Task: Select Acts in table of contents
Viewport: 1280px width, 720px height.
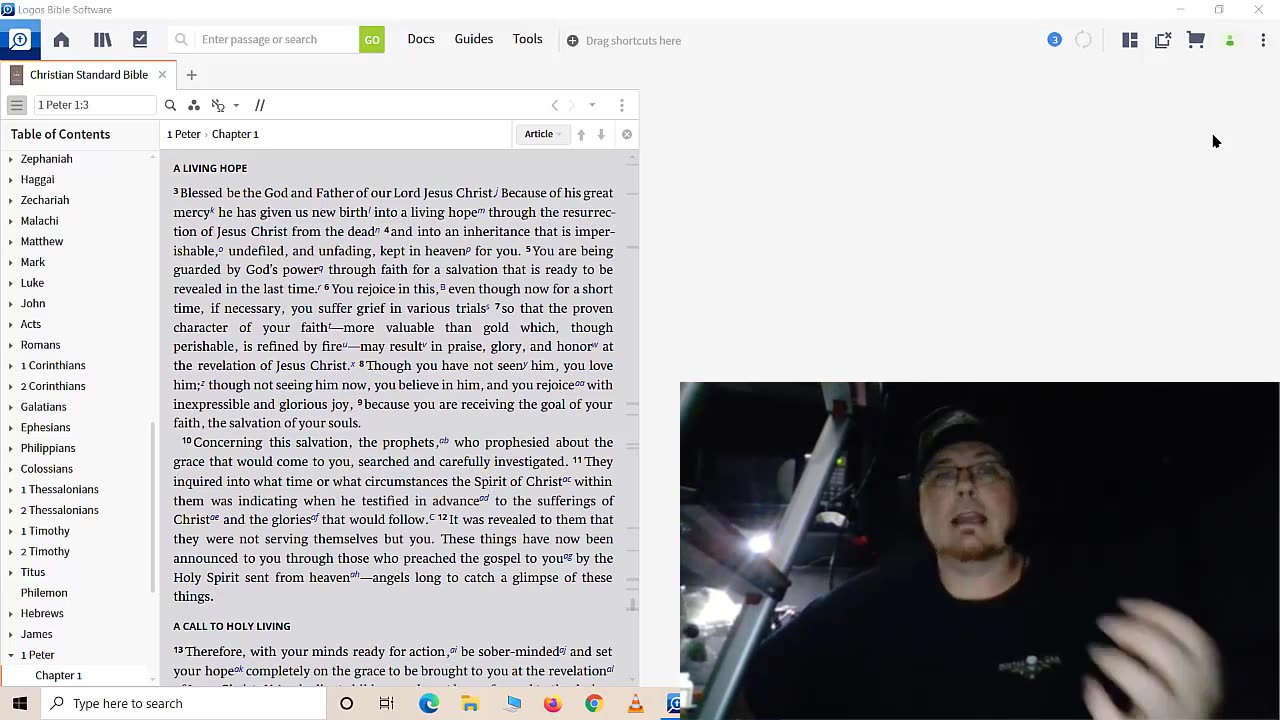Action: coord(31,324)
